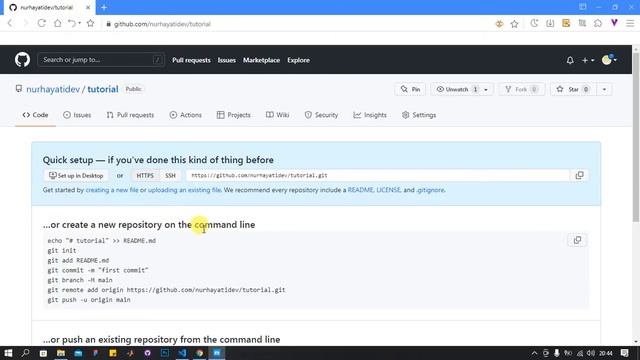This screenshot has width=640, height=360.
Task: Expand the Star lists dropdown
Action: point(604,89)
